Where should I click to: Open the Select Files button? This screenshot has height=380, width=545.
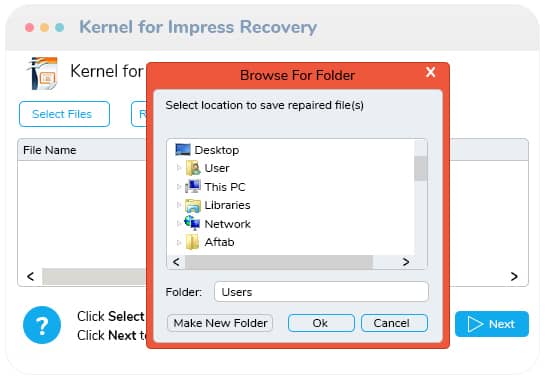(65, 114)
